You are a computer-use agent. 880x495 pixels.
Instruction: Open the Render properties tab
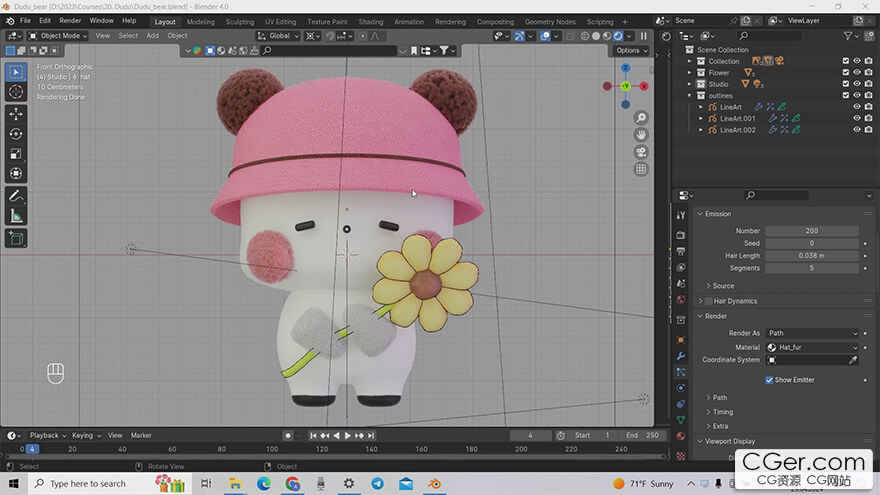[681, 235]
